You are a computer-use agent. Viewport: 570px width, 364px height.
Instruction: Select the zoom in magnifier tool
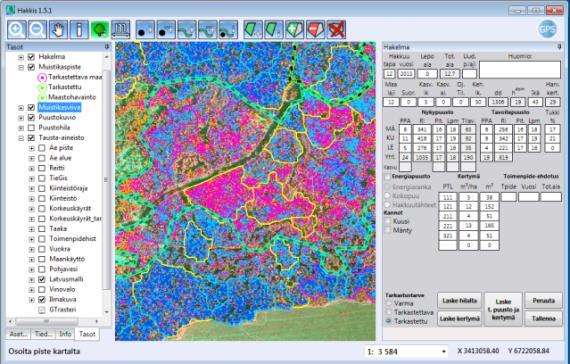(x=16, y=29)
